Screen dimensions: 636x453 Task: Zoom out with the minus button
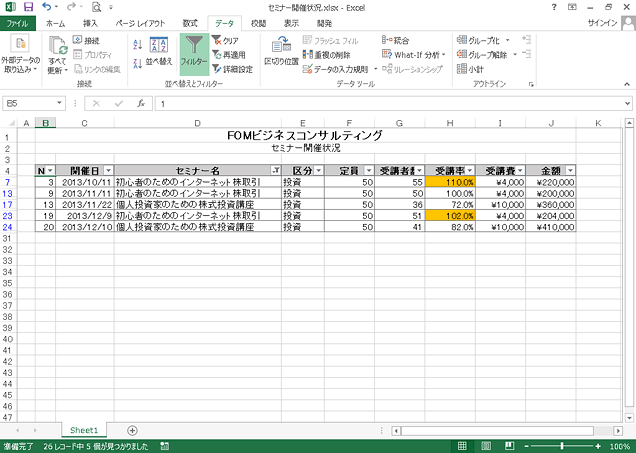526,447
